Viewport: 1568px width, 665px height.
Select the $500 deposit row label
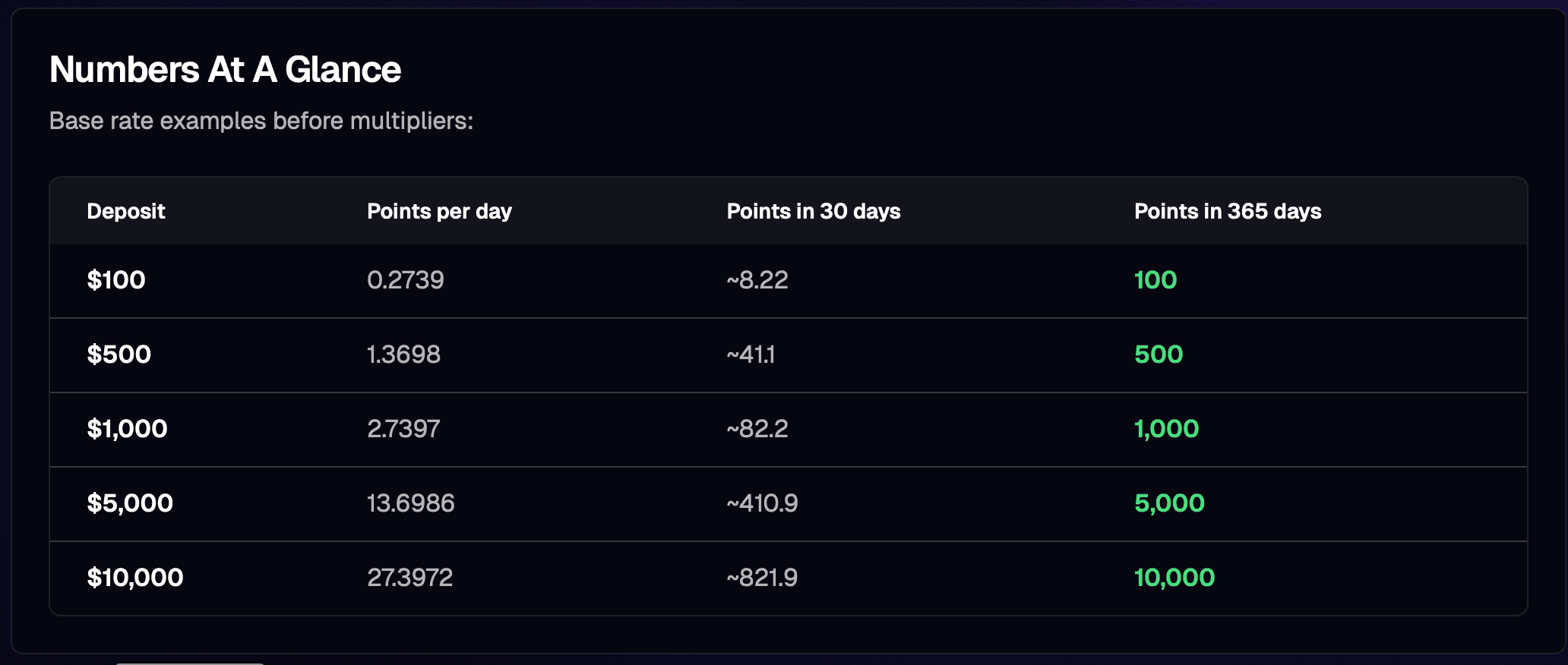(119, 355)
